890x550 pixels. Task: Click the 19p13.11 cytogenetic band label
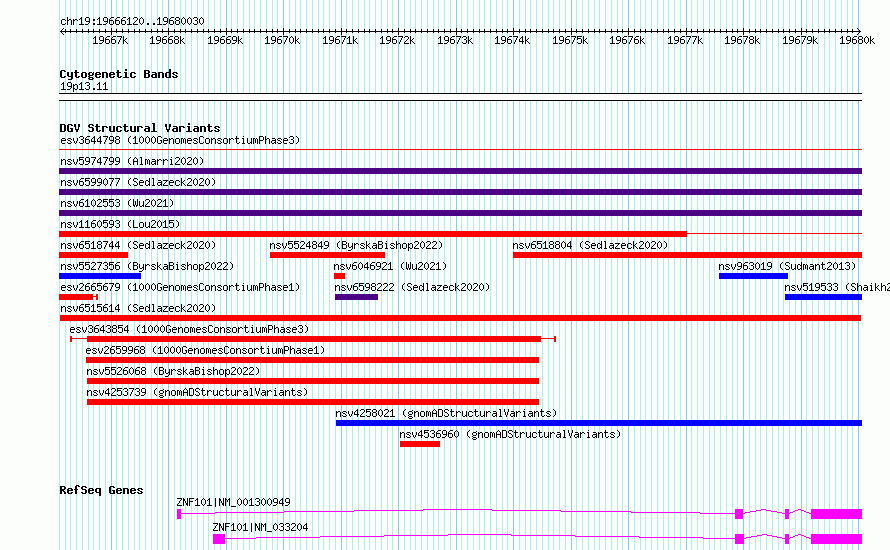click(x=84, y=86)
